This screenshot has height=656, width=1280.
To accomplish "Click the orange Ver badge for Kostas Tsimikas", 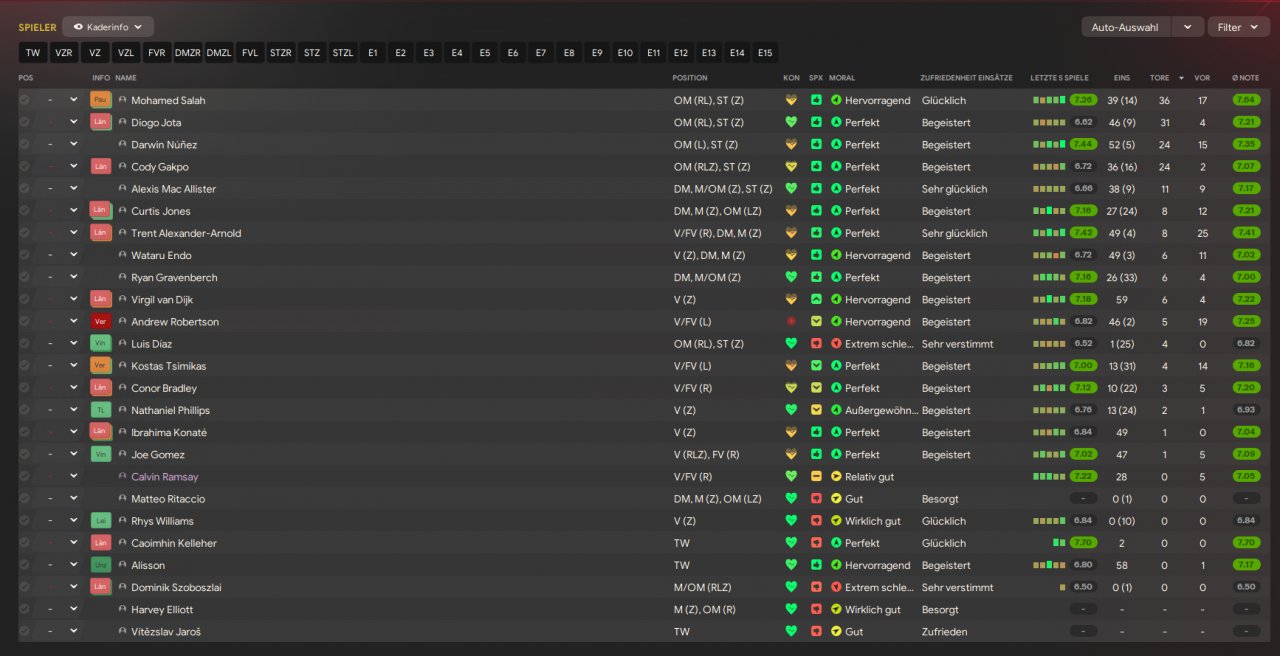I will [100, 366].
